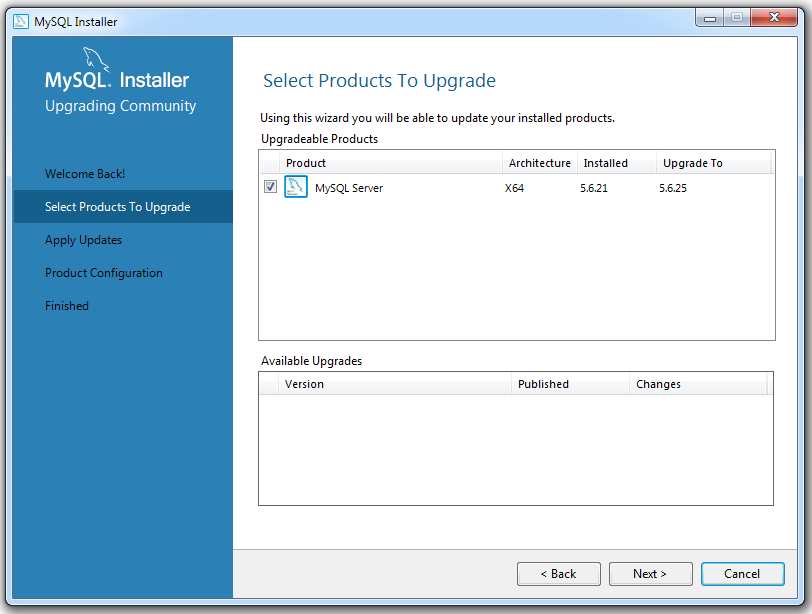Viewport: 812px width, 614px height.
Task: Click the MySQL dolphin logo in the sidebar
Action: (x=96, y=60)
